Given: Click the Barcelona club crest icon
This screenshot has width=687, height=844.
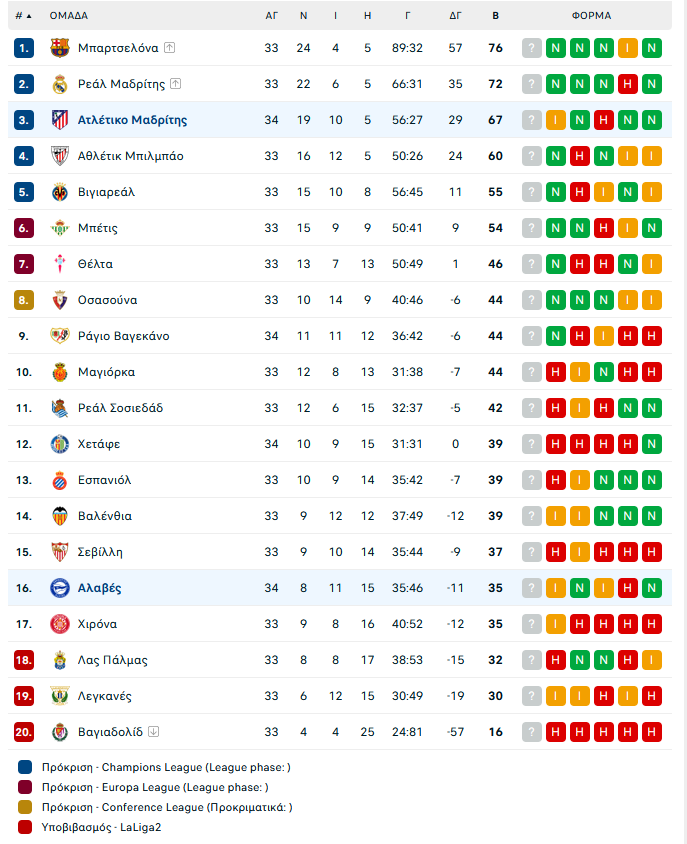Looking at the screenshot, I should coord(60,48).
